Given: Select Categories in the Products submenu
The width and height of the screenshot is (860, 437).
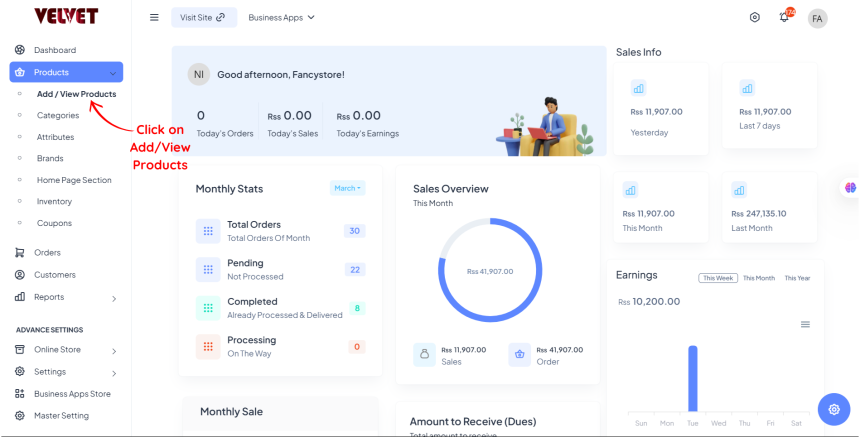Looking at the screenshot, I should pyautogui.click(x=58, y=116).
